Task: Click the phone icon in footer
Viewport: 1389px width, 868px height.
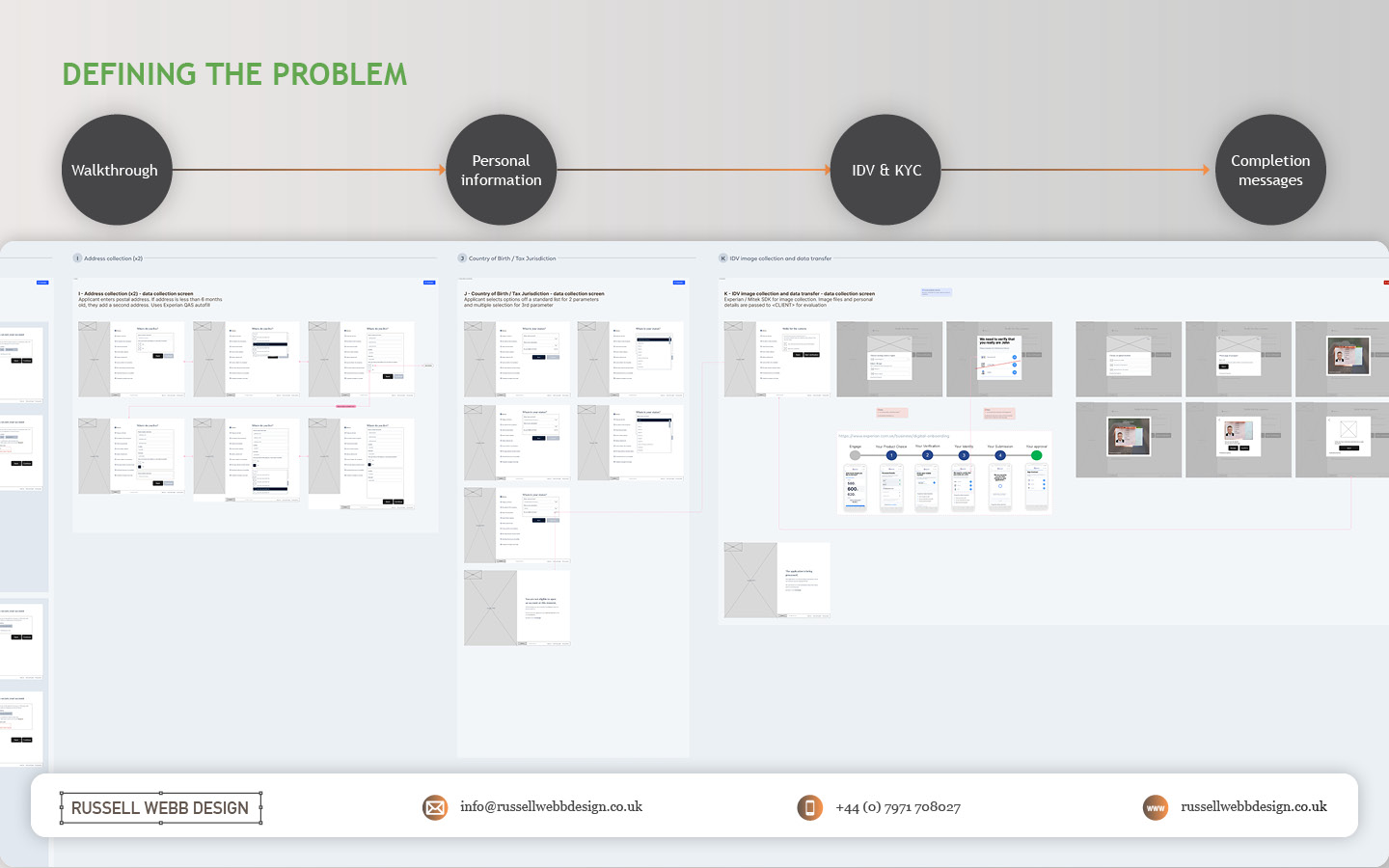Action: click(x=809, y=807)
